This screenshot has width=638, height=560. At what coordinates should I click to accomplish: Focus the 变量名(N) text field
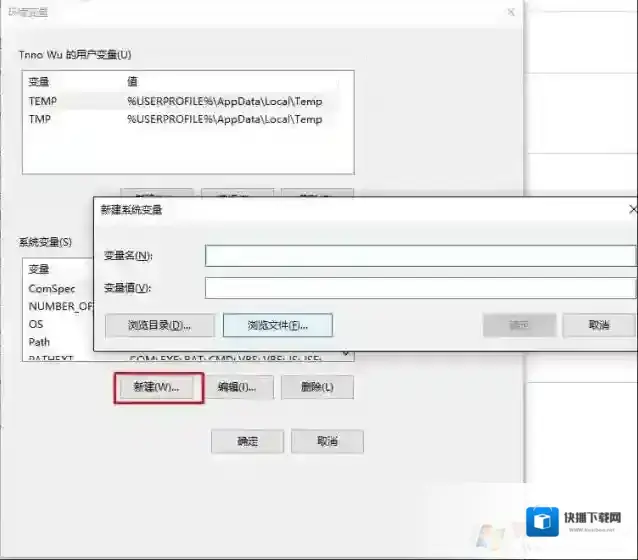tap(420, 256)
